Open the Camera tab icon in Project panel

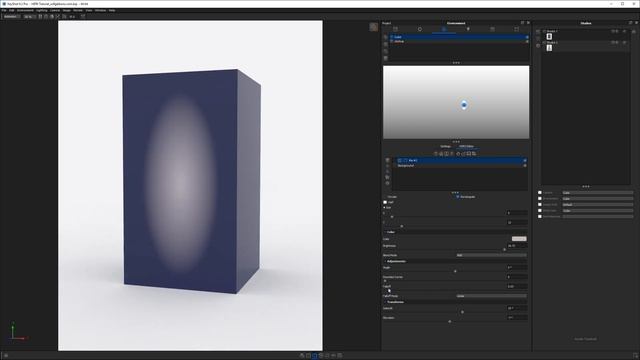point(492,29)
